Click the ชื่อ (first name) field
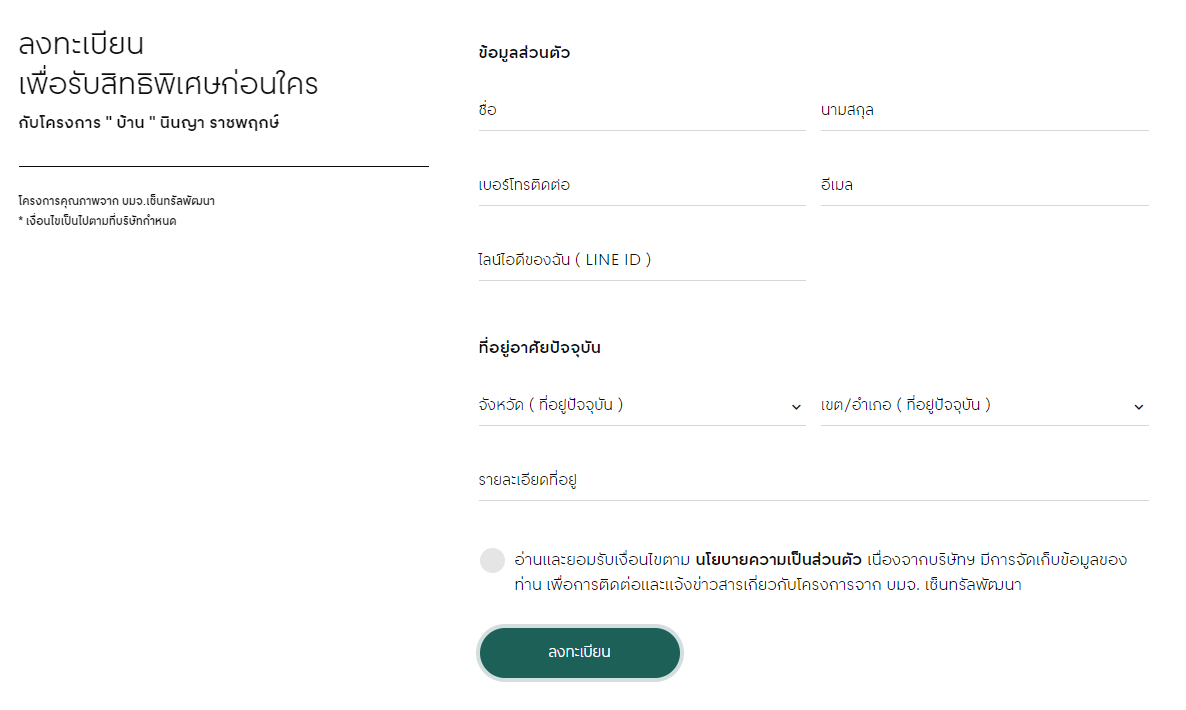Screen dimensions: 1186x710 click(641, 110)
